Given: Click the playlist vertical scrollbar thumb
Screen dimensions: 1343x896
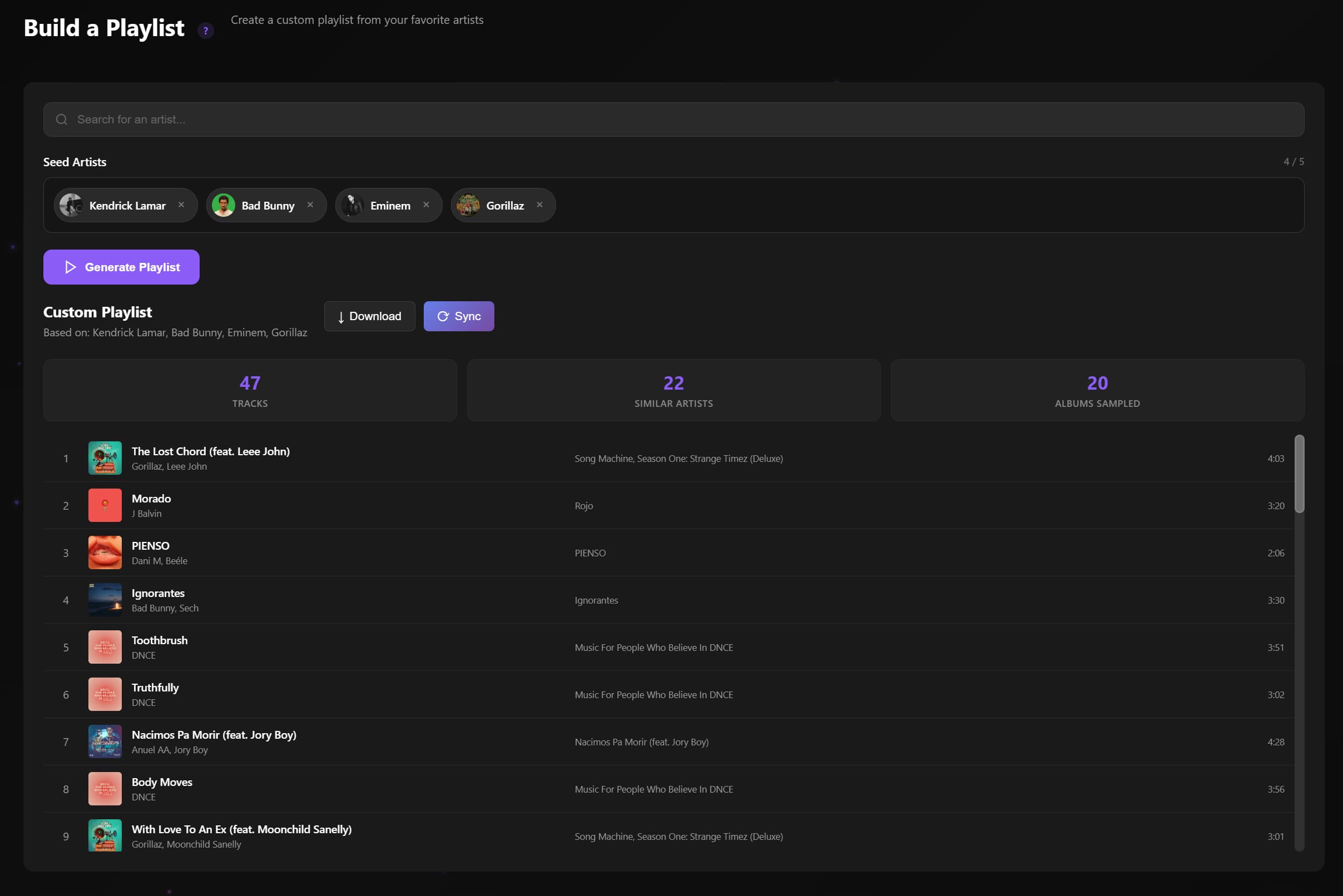Looking at the screenshot, I should coord(1300,474).
